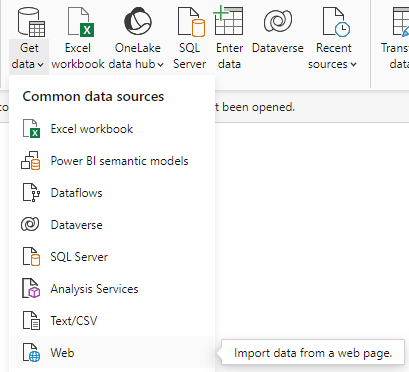This screenshot has height=372, width=409.
Task: Click the Web globe icon
Action: coord(31,352)
